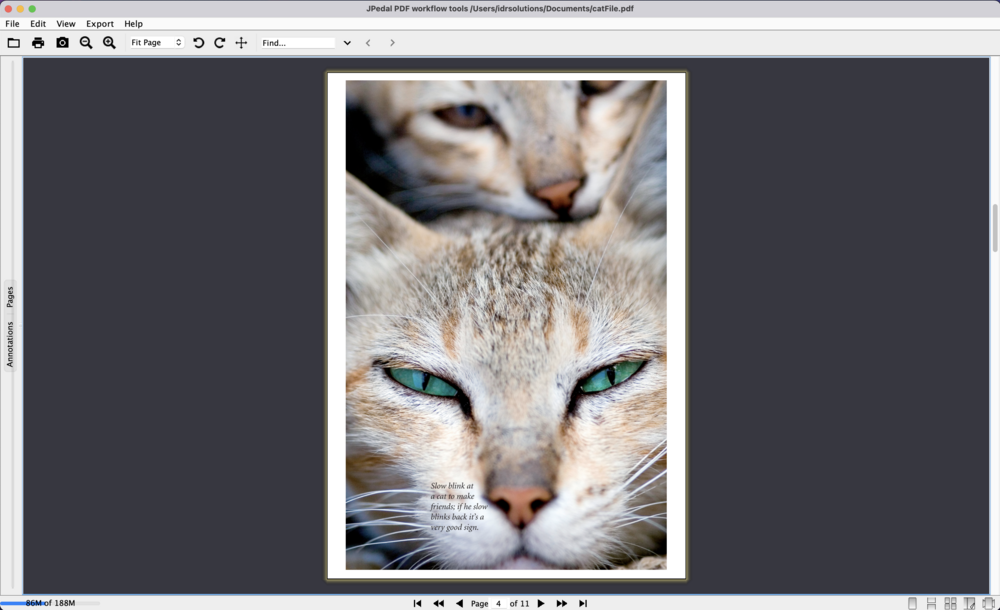Viewport: 1000px width, 610px height.
Task: Open the print dialog
Action: tap(38, 42)
